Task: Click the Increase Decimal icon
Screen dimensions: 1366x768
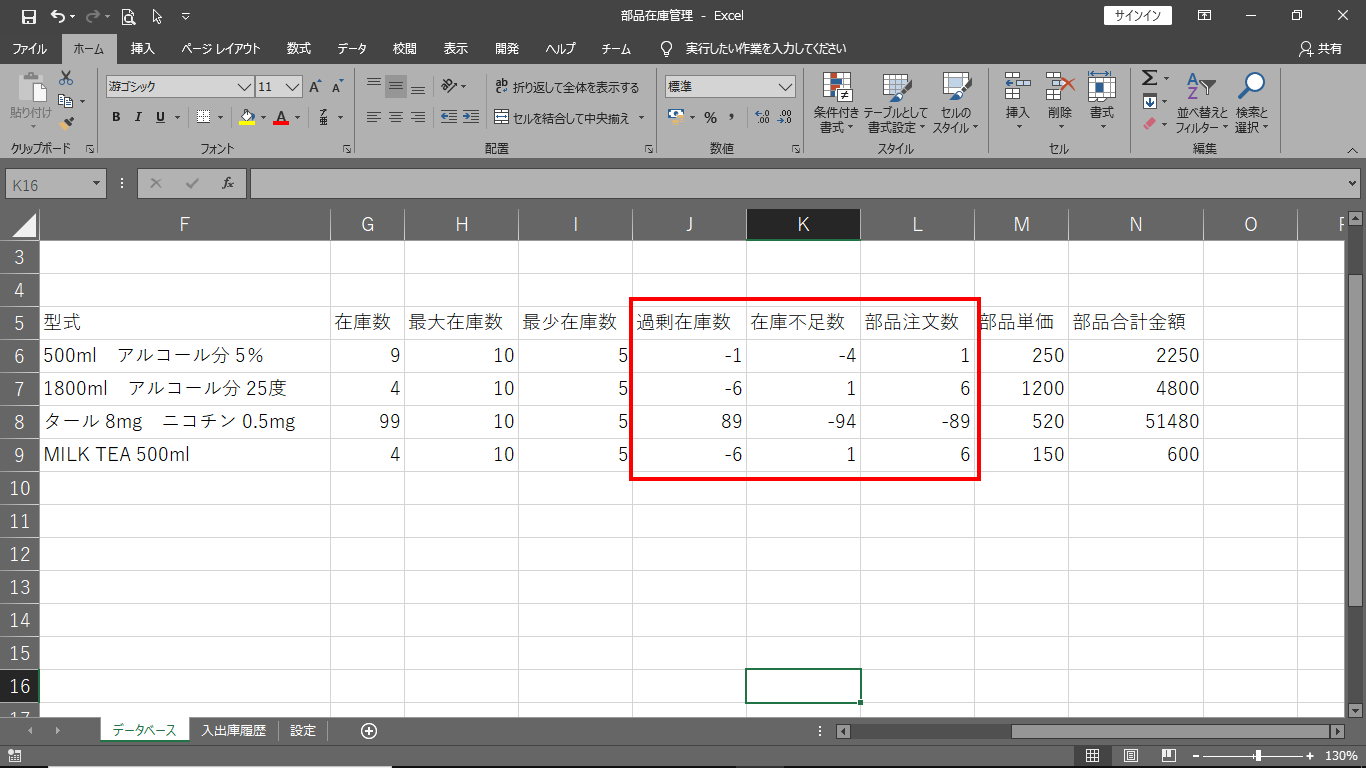Action: click(x=762, y=117)
